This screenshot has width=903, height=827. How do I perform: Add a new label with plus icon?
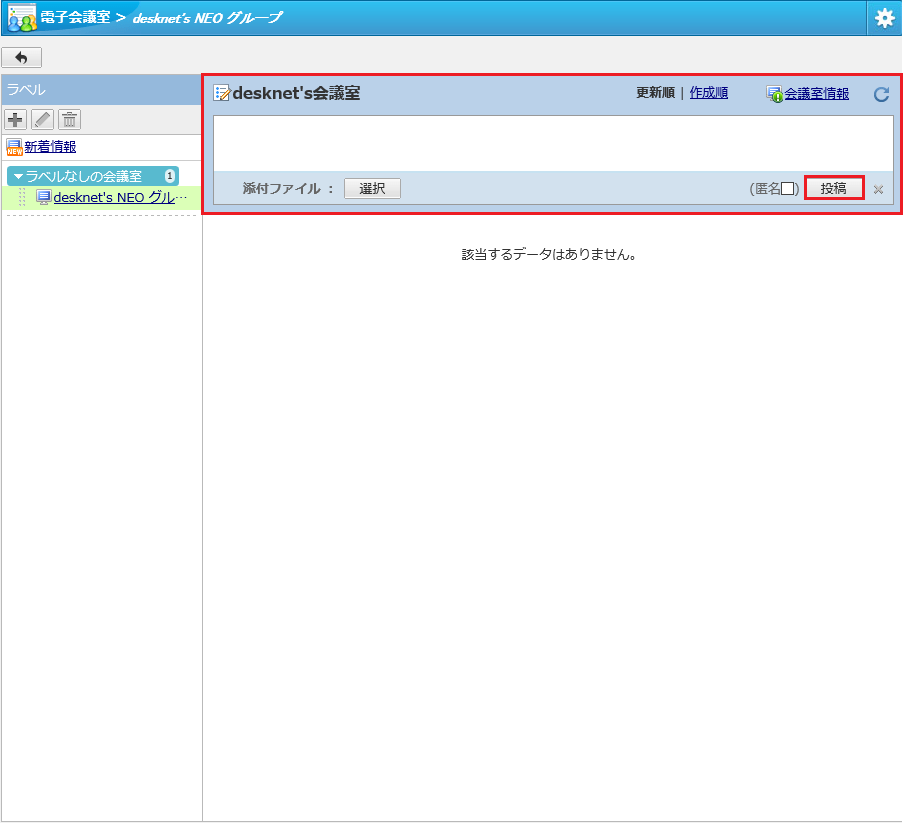coord(16,120)
